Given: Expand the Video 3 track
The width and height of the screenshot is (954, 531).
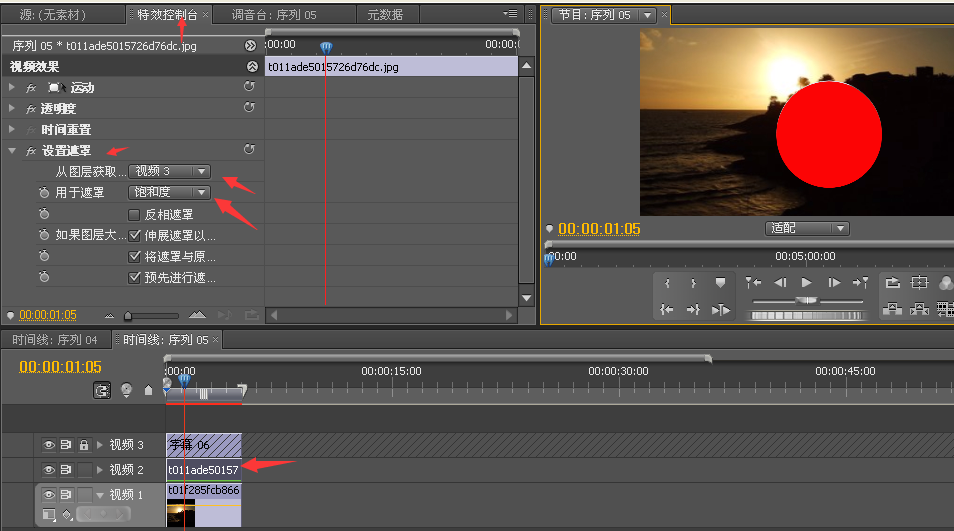Looking at the screenshot, I should 100,445.
